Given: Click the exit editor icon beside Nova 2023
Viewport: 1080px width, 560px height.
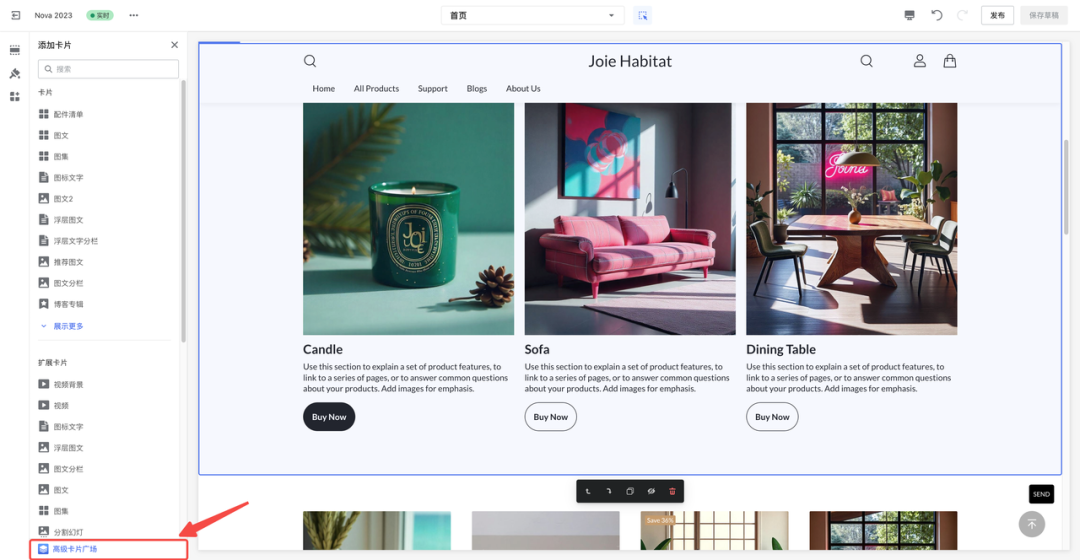Looking at the screenshot, I should click(x=15, y=15).
